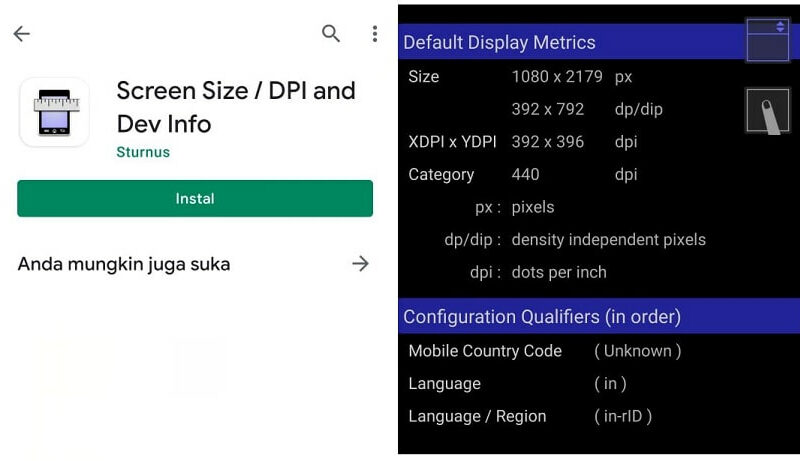Select 'Anda mungkin juga suka' heading

[x=124, y=264]
